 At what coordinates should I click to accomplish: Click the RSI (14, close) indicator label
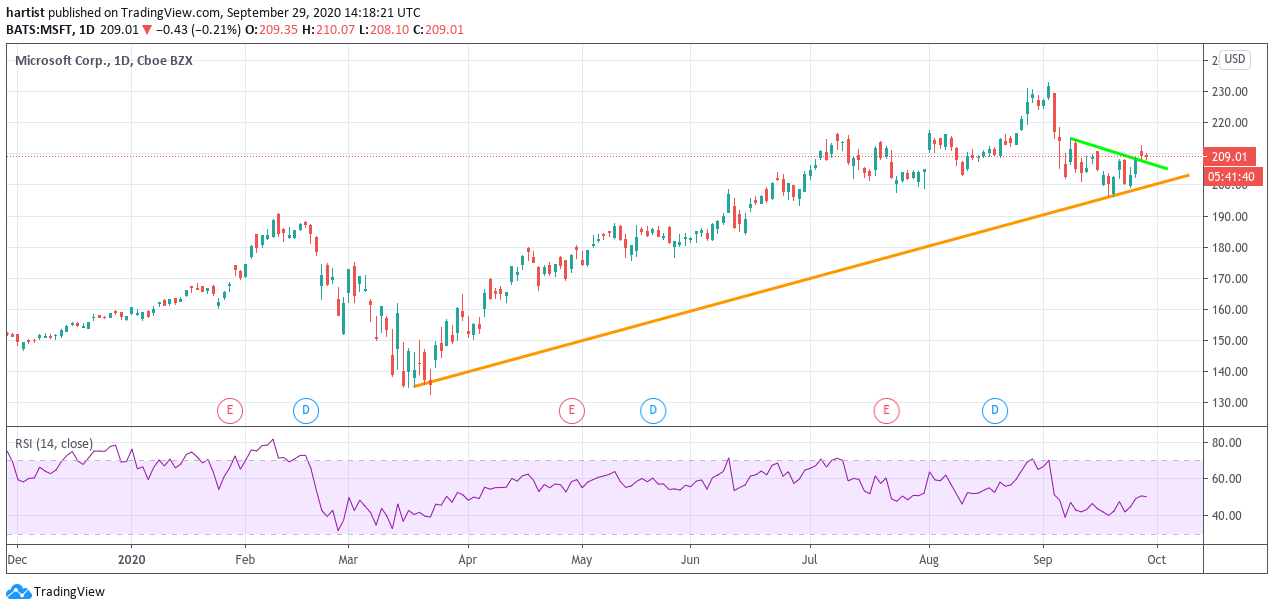pos(54,443)
